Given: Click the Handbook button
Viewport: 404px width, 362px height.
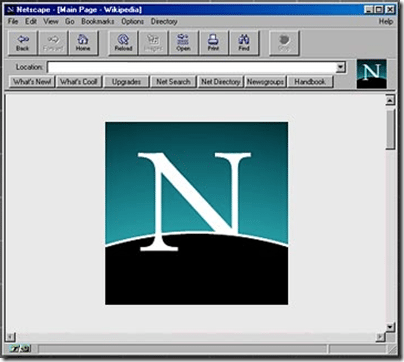Looking at the screenshot, I should [x=310, y=82].
